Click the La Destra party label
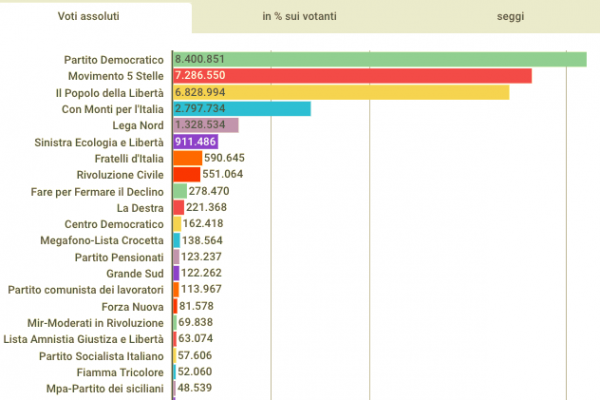Viewport: 600px width, 400px height. 142,207
